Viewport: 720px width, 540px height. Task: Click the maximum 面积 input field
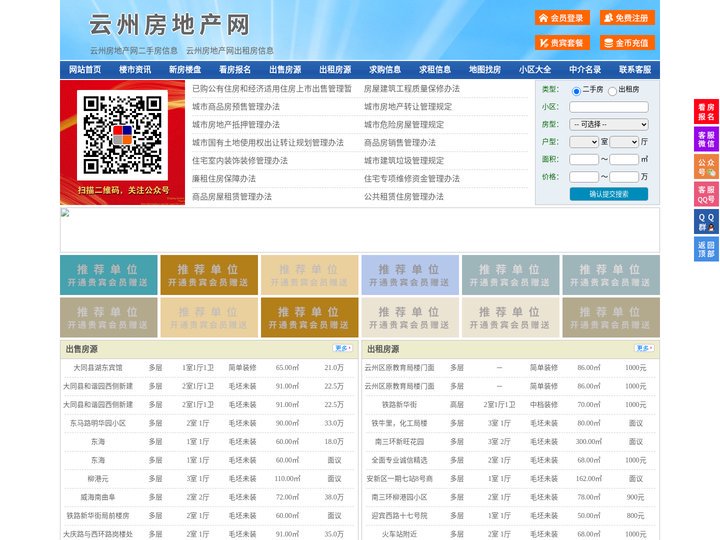(624, 159)
